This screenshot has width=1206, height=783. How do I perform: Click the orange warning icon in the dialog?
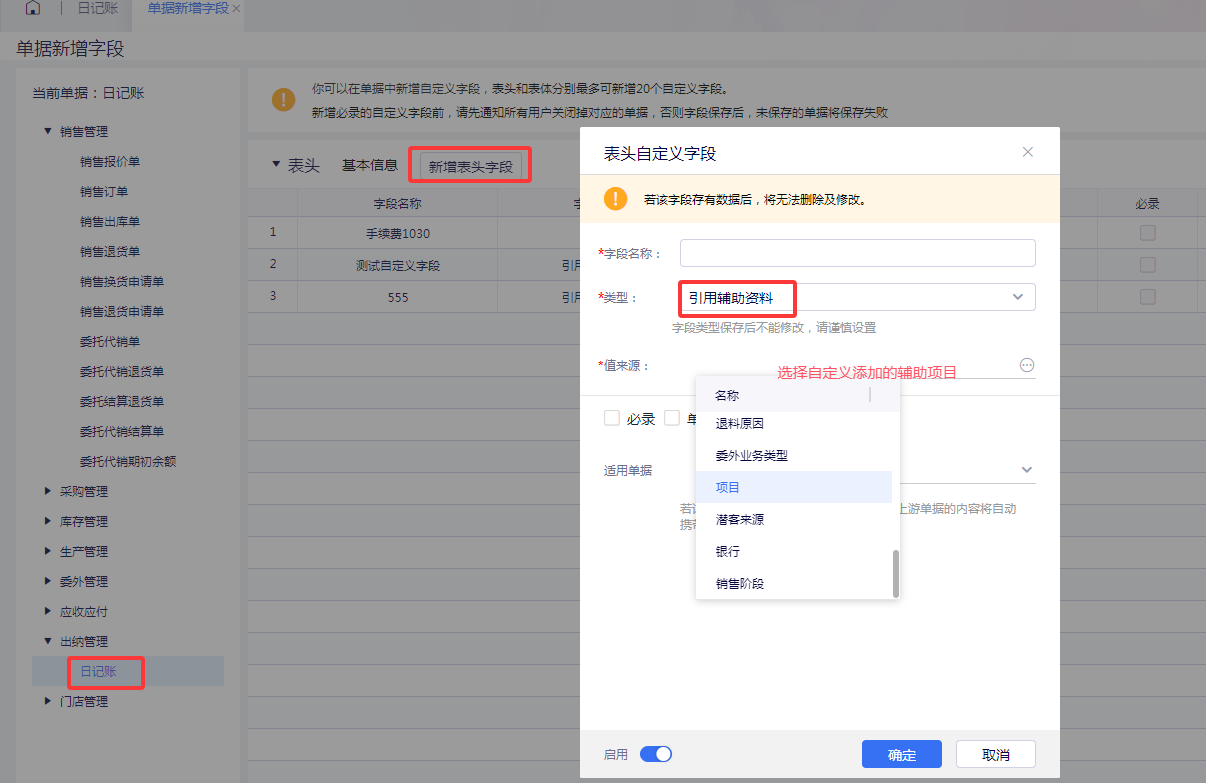[x=615, y=198]
